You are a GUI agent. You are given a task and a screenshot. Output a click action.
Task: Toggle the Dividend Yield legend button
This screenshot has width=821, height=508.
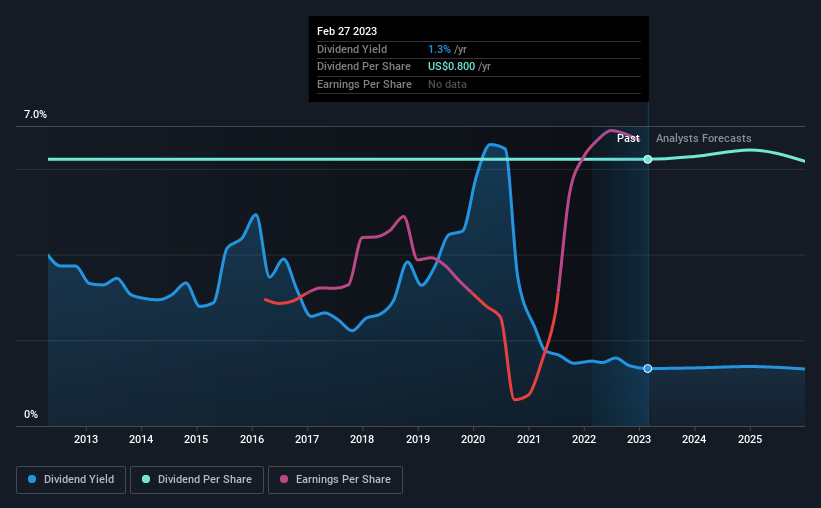click(71, 480)
